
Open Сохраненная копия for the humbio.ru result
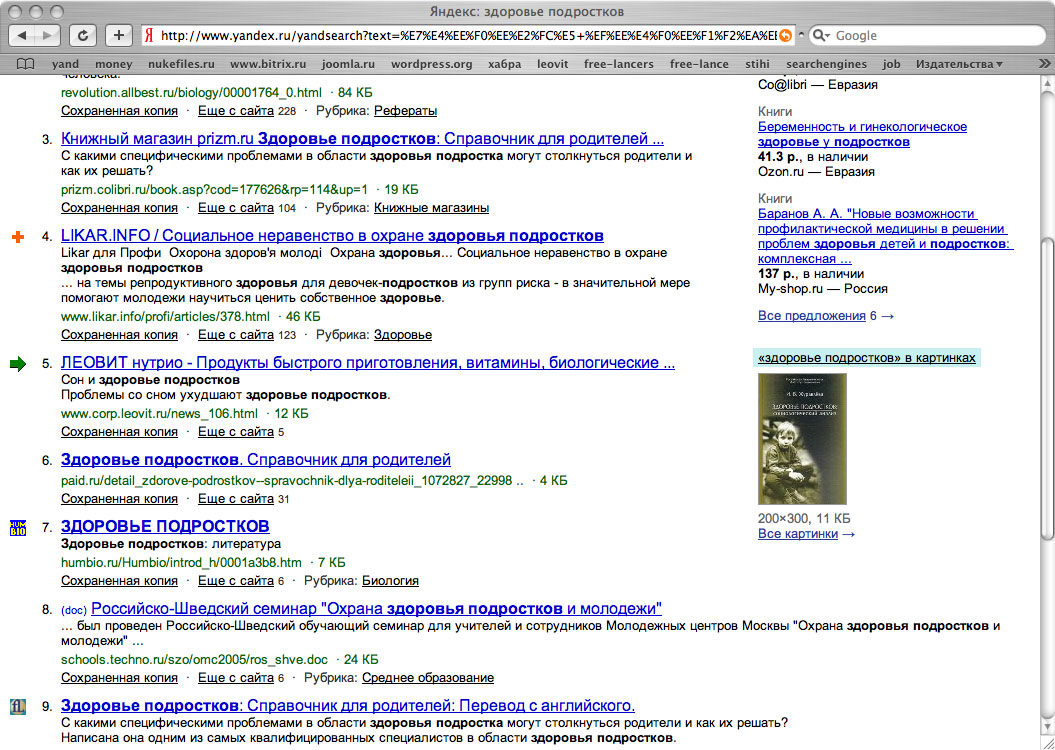point(119,580)
